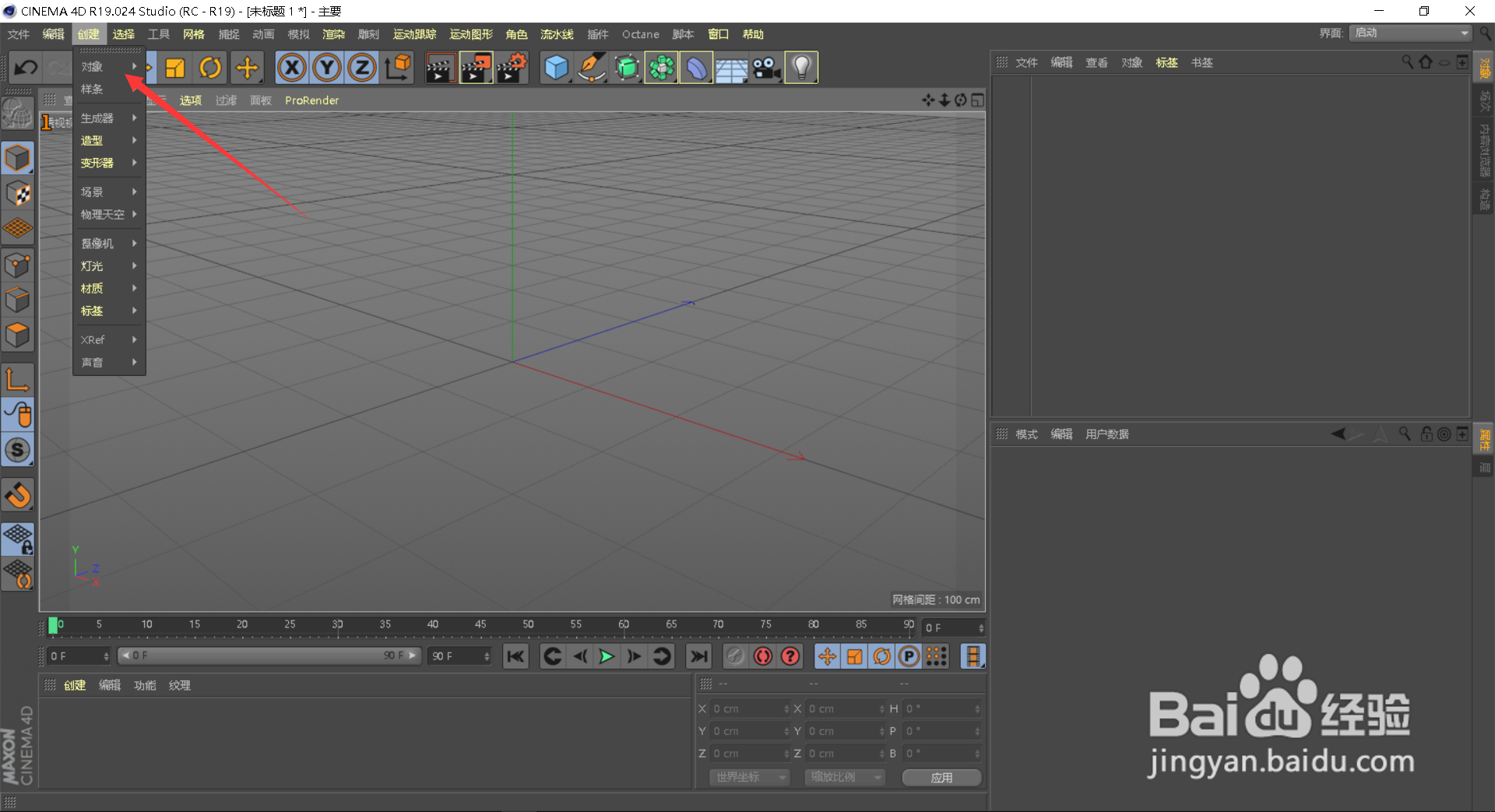Toggle automatic keyframing
Screen dimensions: 1495x812
(763, 656)
